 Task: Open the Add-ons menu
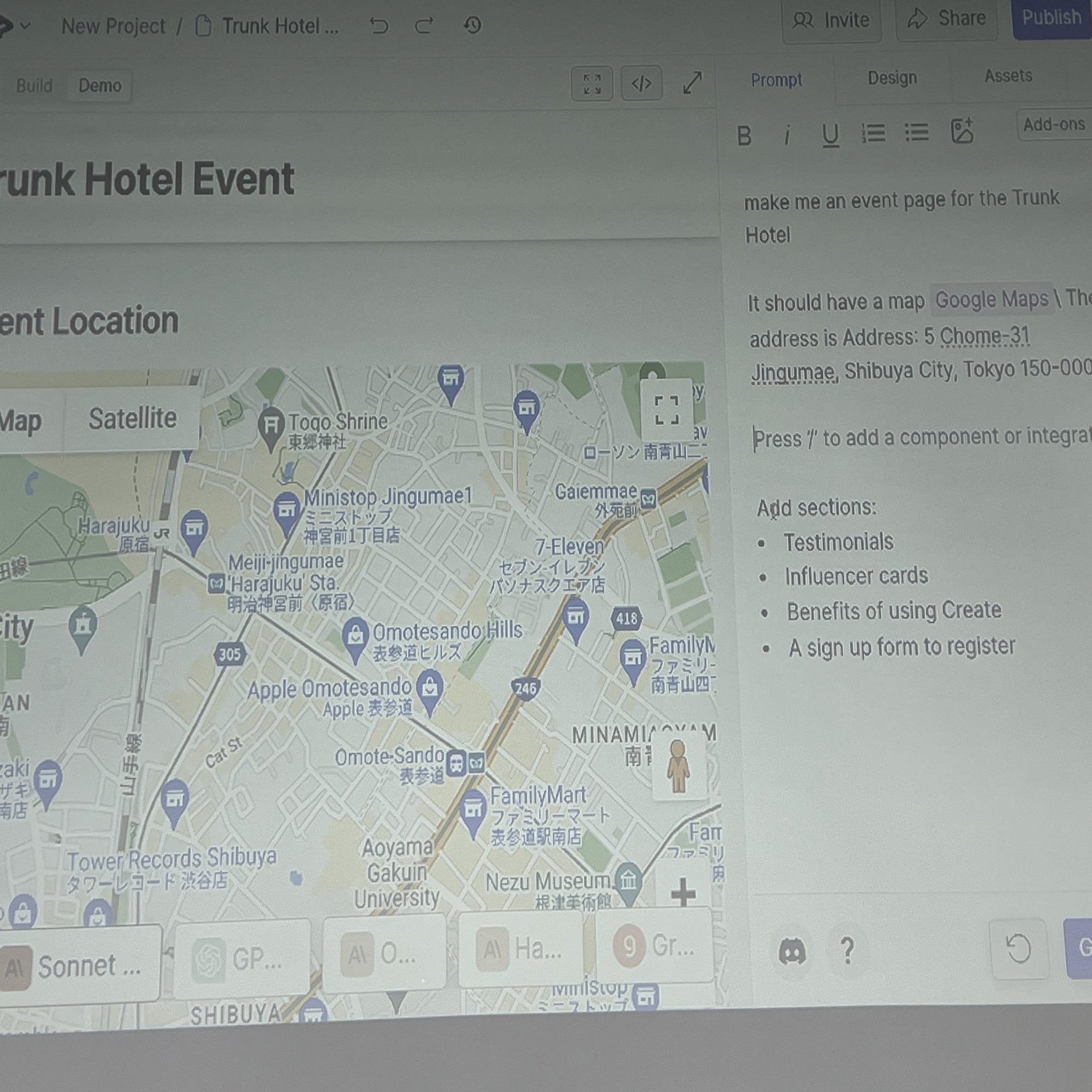[x=1055, y=124]
